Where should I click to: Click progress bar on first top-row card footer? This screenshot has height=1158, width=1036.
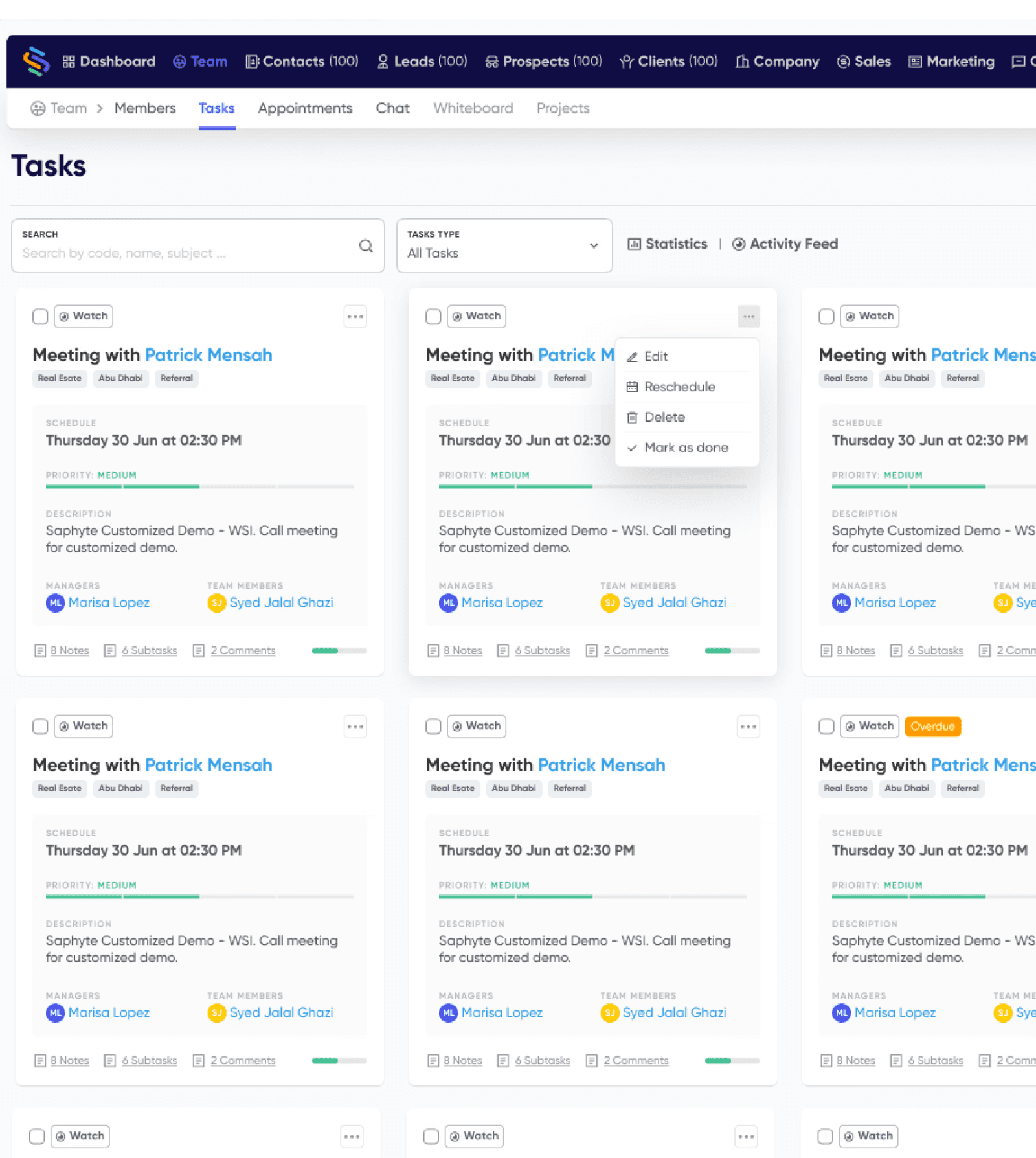tap(339, 650)
